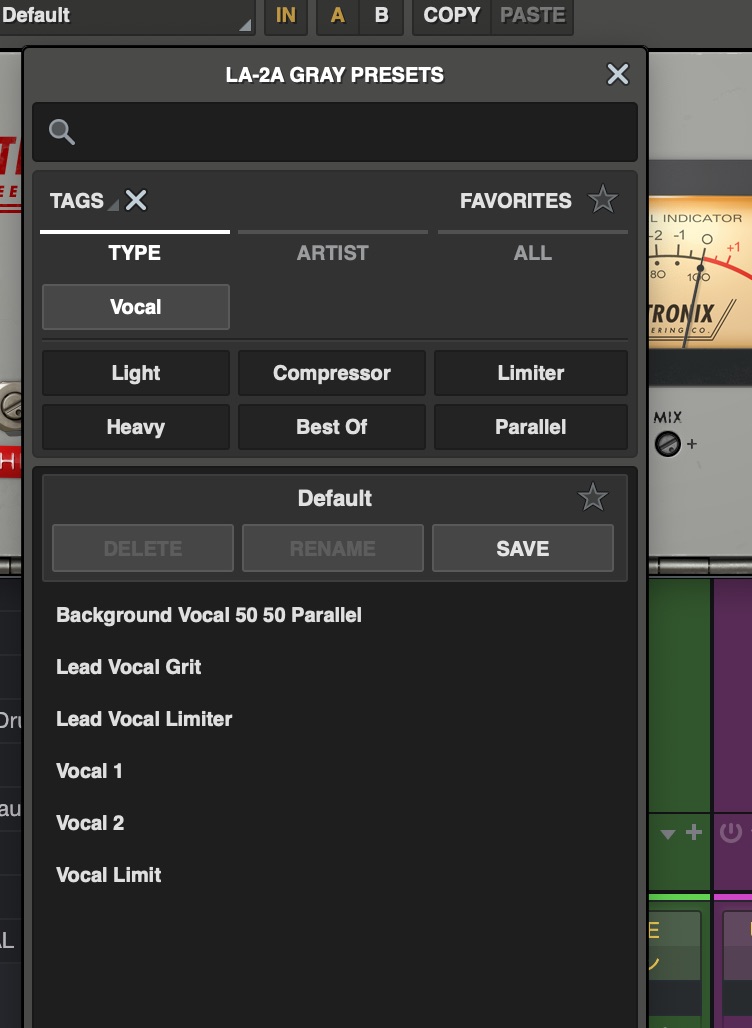Toggle the IN bypass button

tap(286, 16)
